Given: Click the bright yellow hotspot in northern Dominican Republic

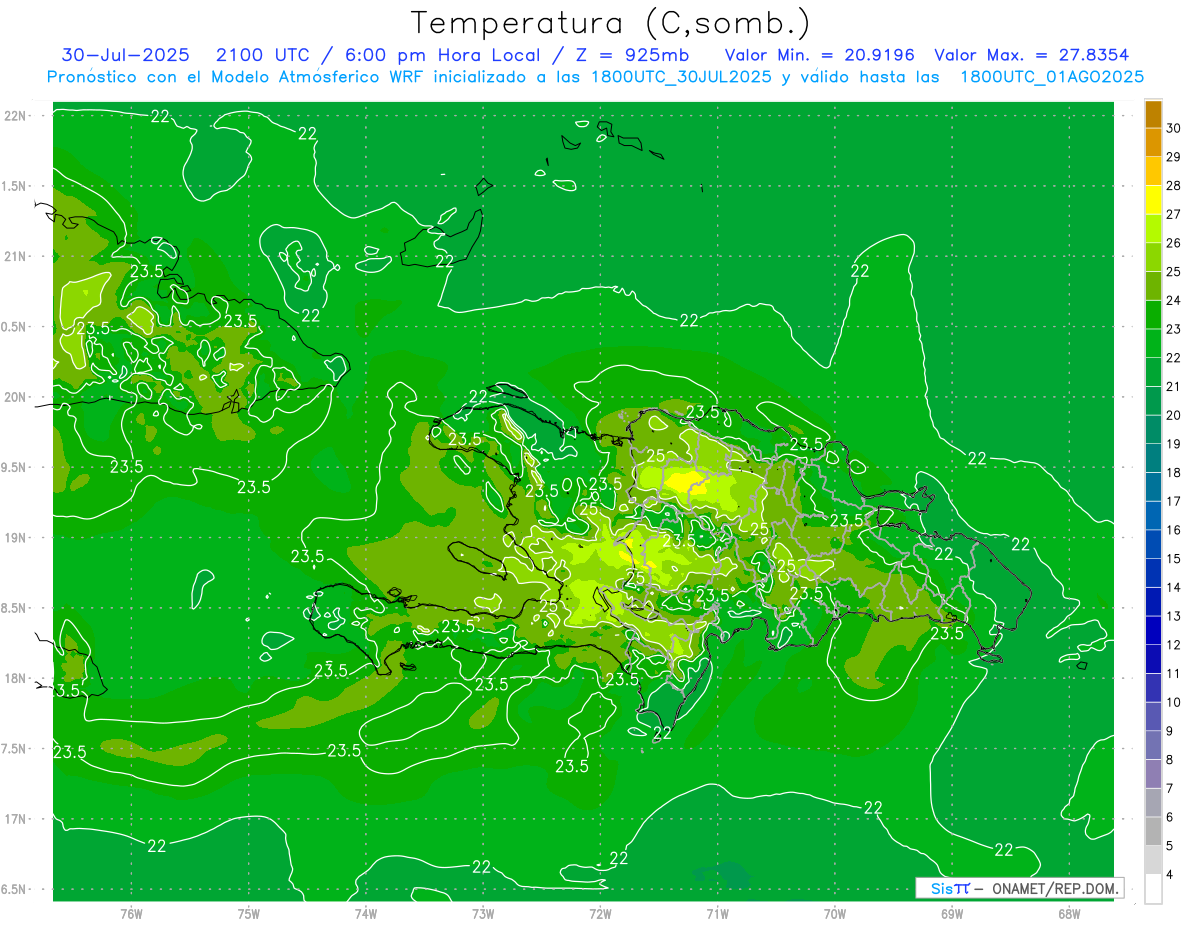Looking at the screenshot, I should coord(687,482).
